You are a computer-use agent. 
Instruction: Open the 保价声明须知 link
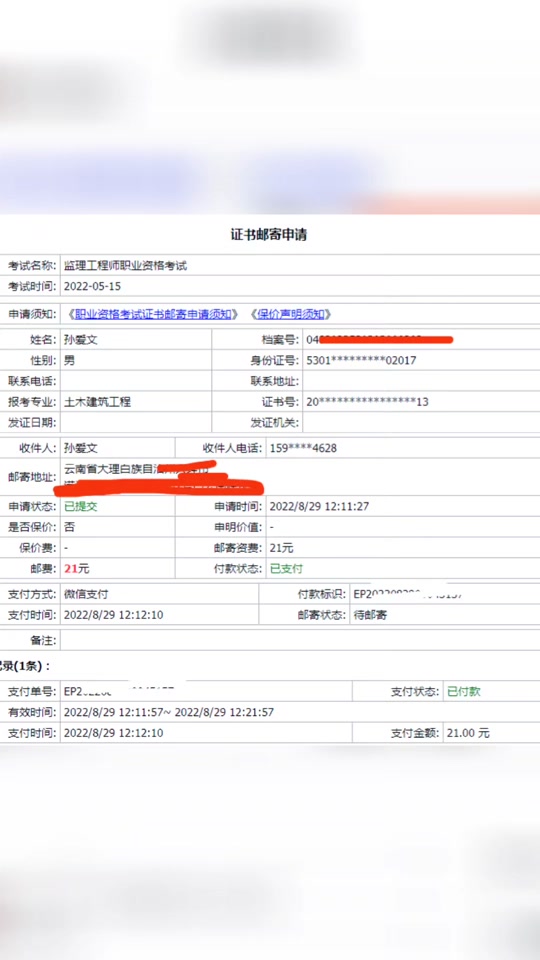[x=291, y=314]
